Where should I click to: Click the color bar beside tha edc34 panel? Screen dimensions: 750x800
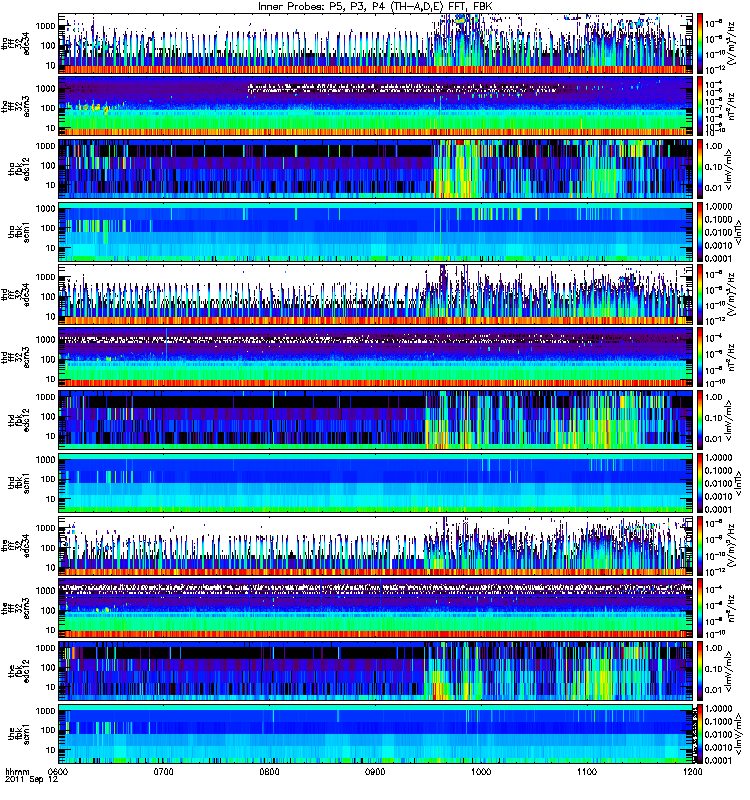tap(700, 44)
